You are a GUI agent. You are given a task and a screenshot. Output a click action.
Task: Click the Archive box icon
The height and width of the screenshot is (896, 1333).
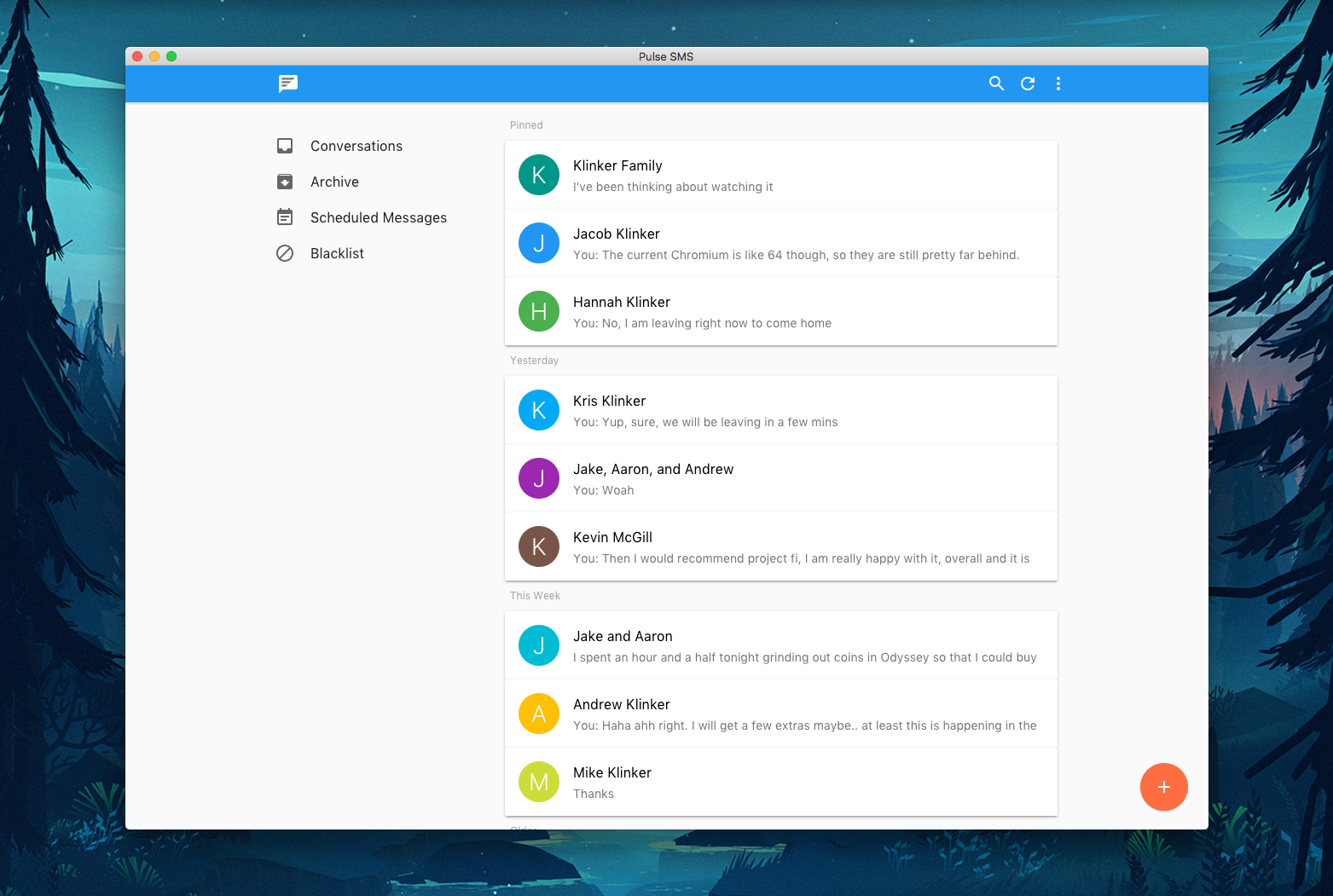[285, 182]
